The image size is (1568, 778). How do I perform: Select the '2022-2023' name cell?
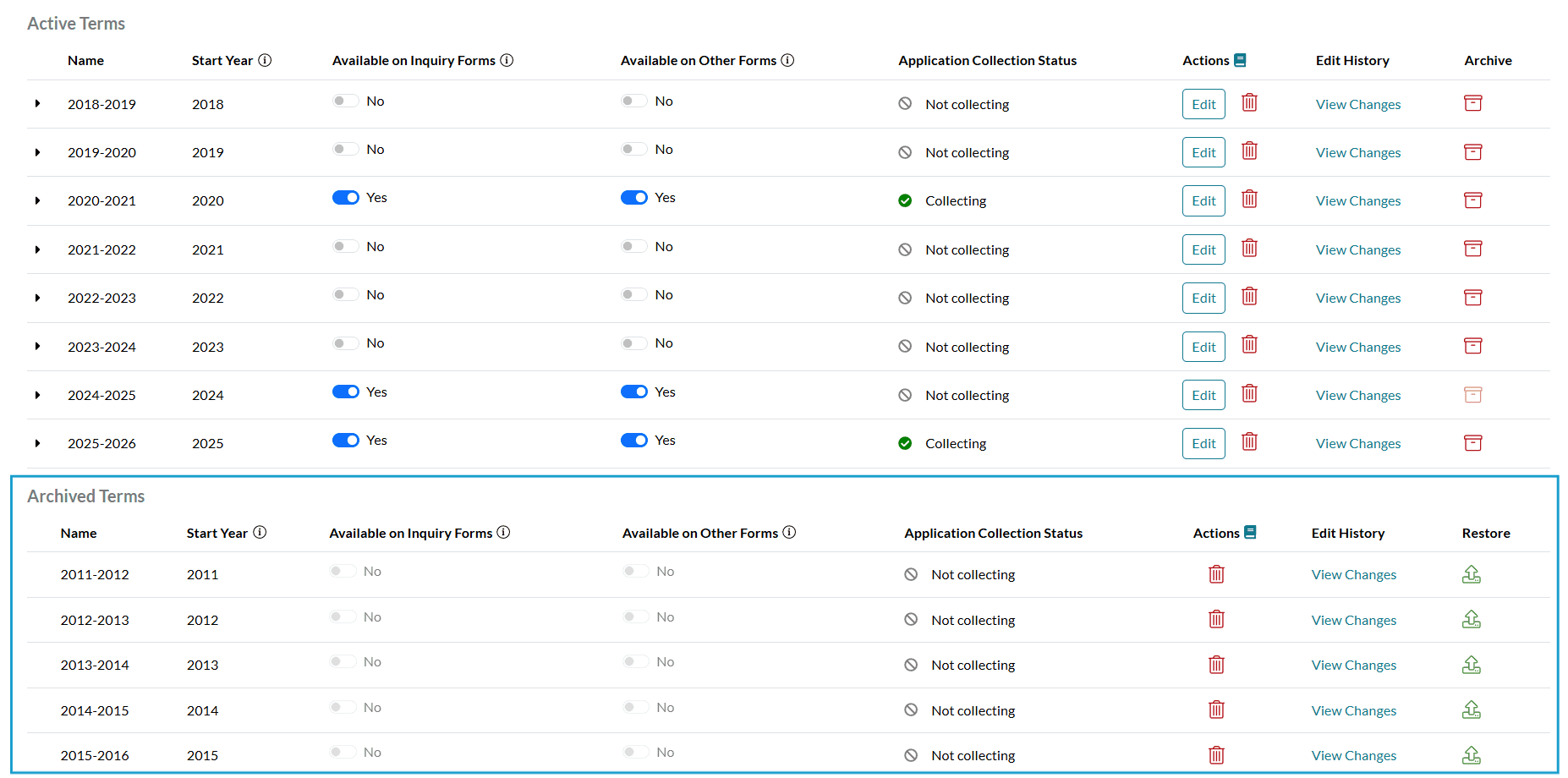tap(101, 298)
